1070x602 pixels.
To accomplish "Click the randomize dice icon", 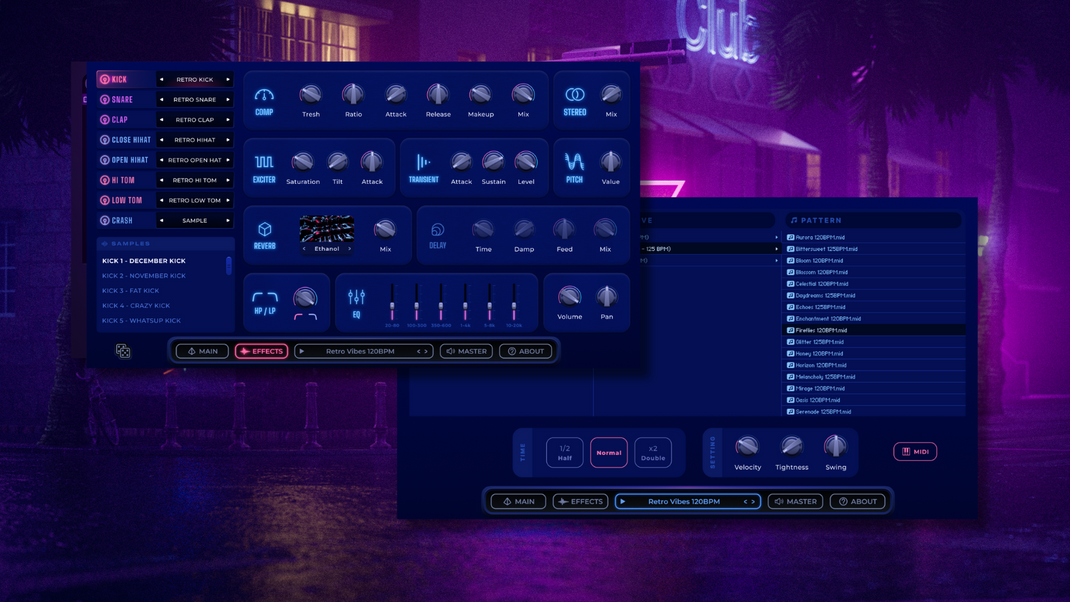I will [x=123, y=351].
